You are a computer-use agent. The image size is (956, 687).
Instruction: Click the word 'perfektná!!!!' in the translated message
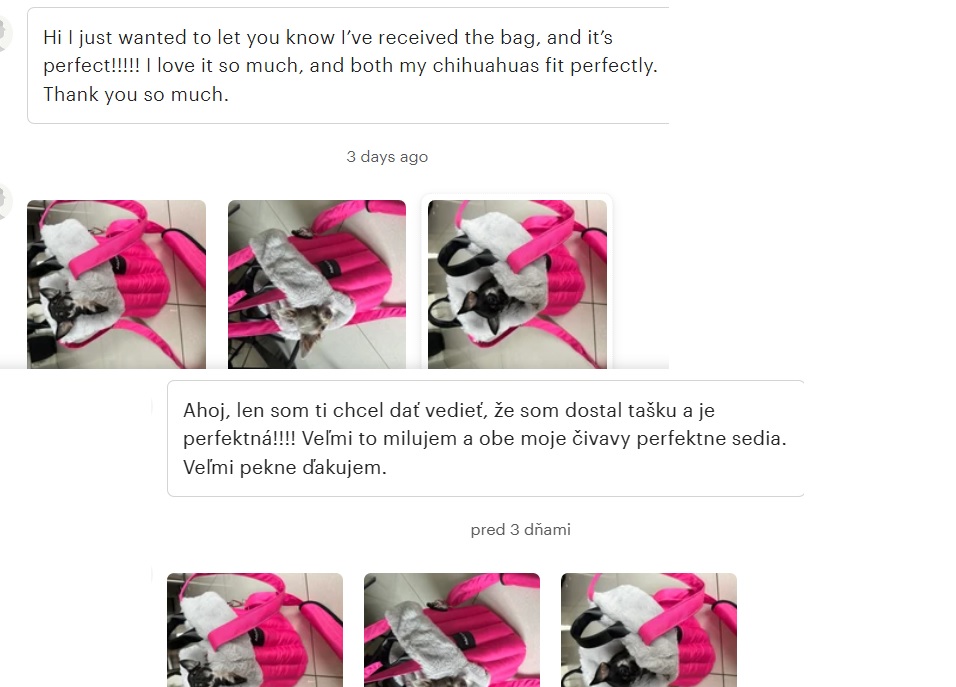(239, 439)
